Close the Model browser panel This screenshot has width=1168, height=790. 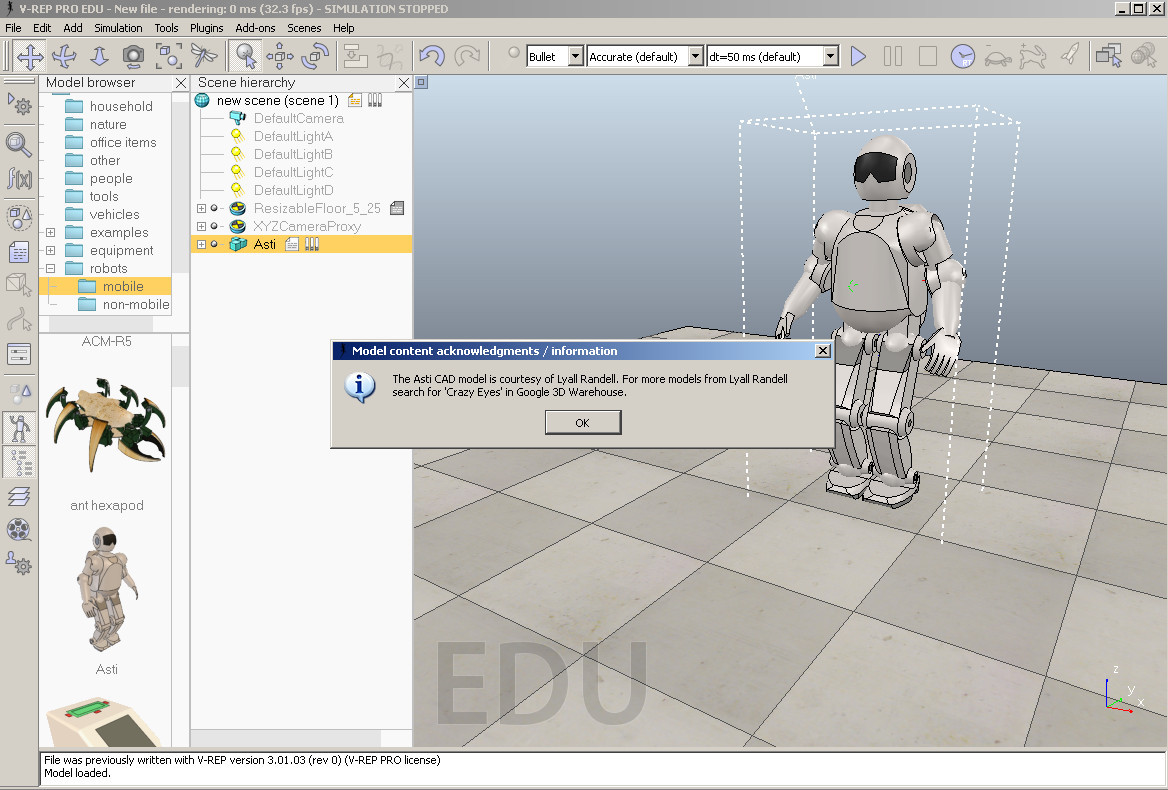181,83
